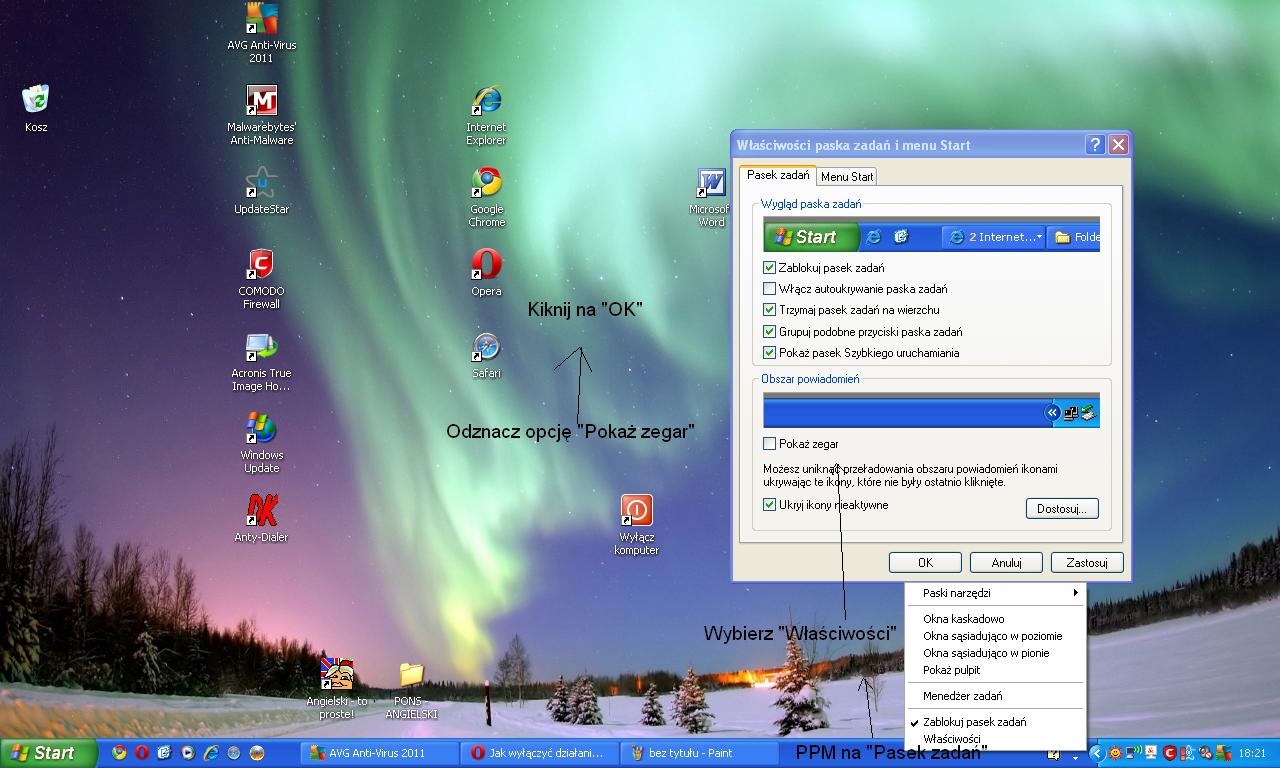
Task: Switch to the Menu Start tab
Action: [x=847, y=177]
